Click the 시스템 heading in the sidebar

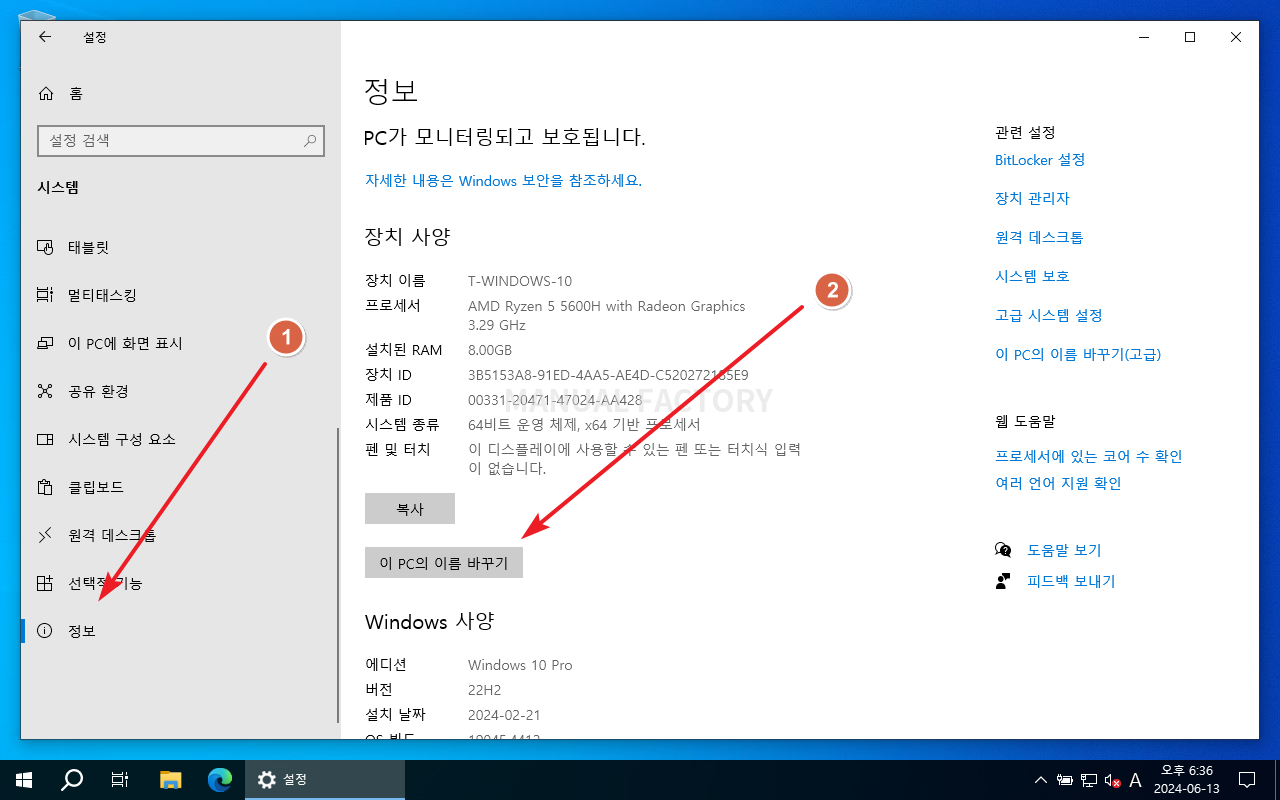[x=58, y=188]
